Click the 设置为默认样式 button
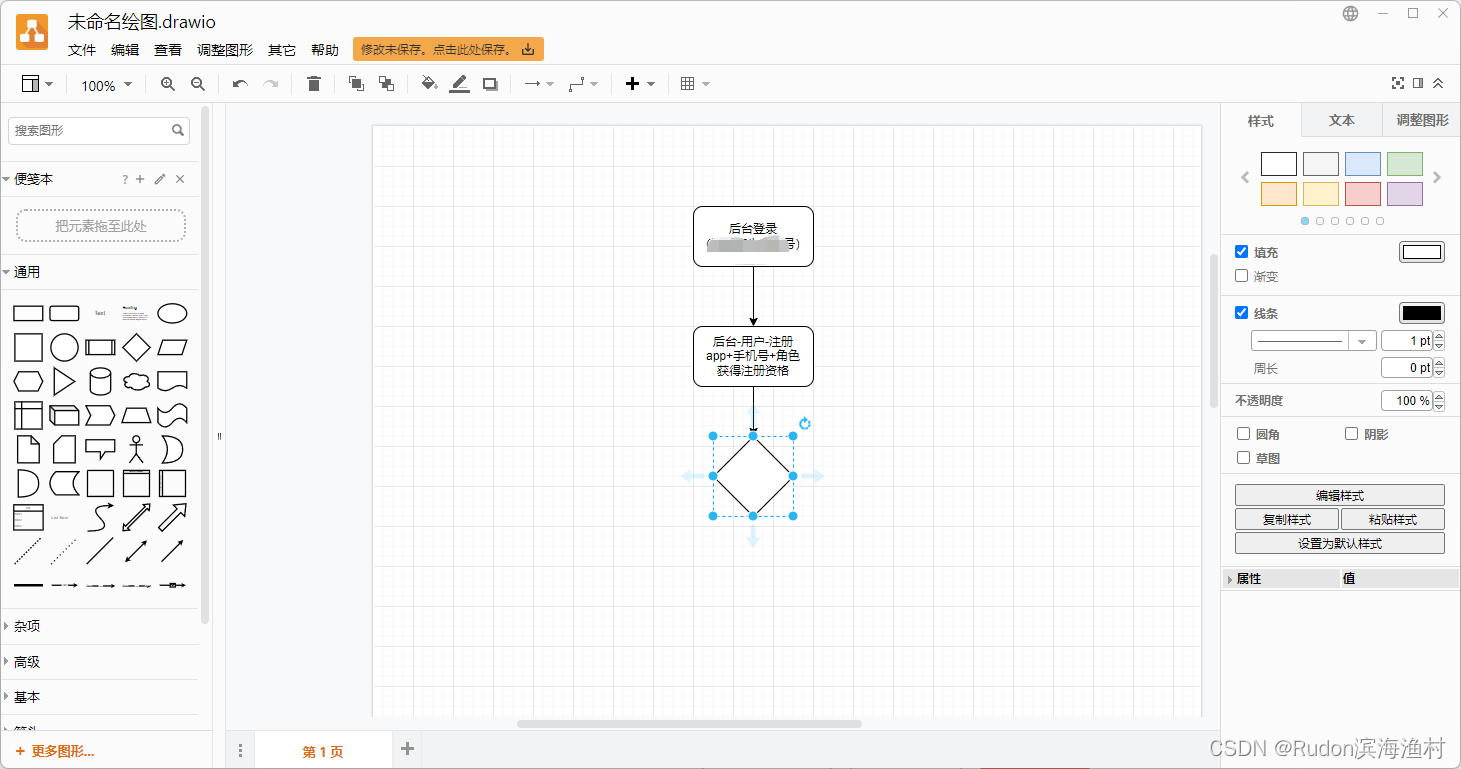Image resolution: width=1461 pixels, height=769 pixels. click(x=1340, y=543)
